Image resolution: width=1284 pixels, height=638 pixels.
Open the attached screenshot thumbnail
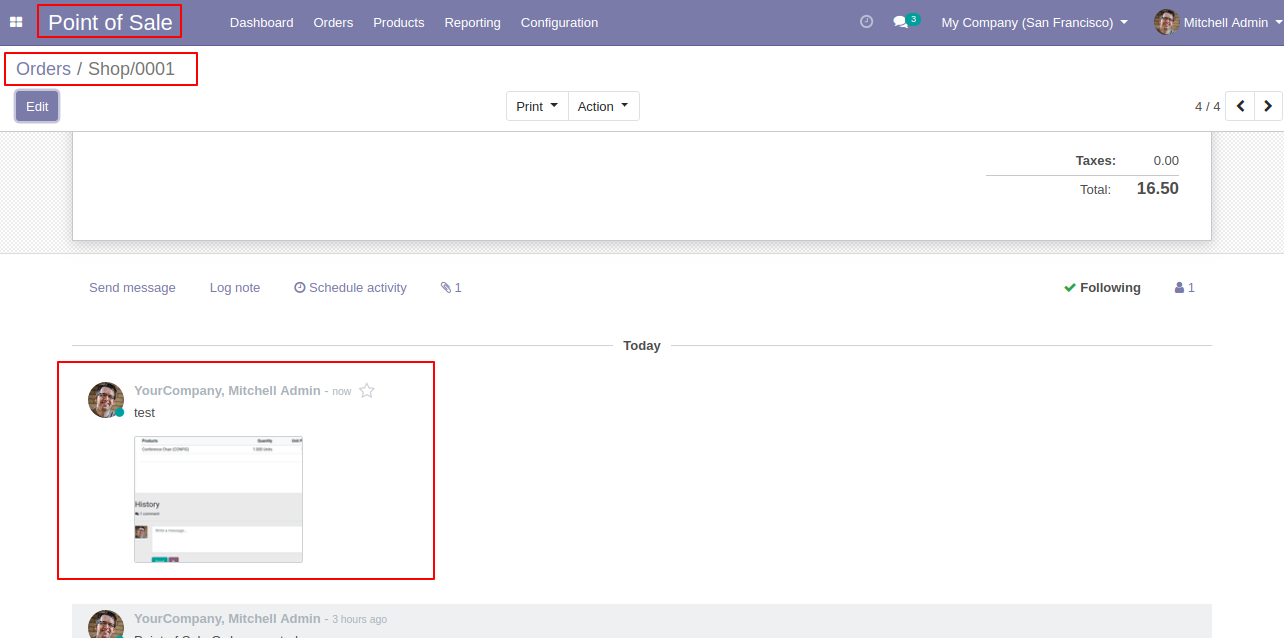coord(219,499)
